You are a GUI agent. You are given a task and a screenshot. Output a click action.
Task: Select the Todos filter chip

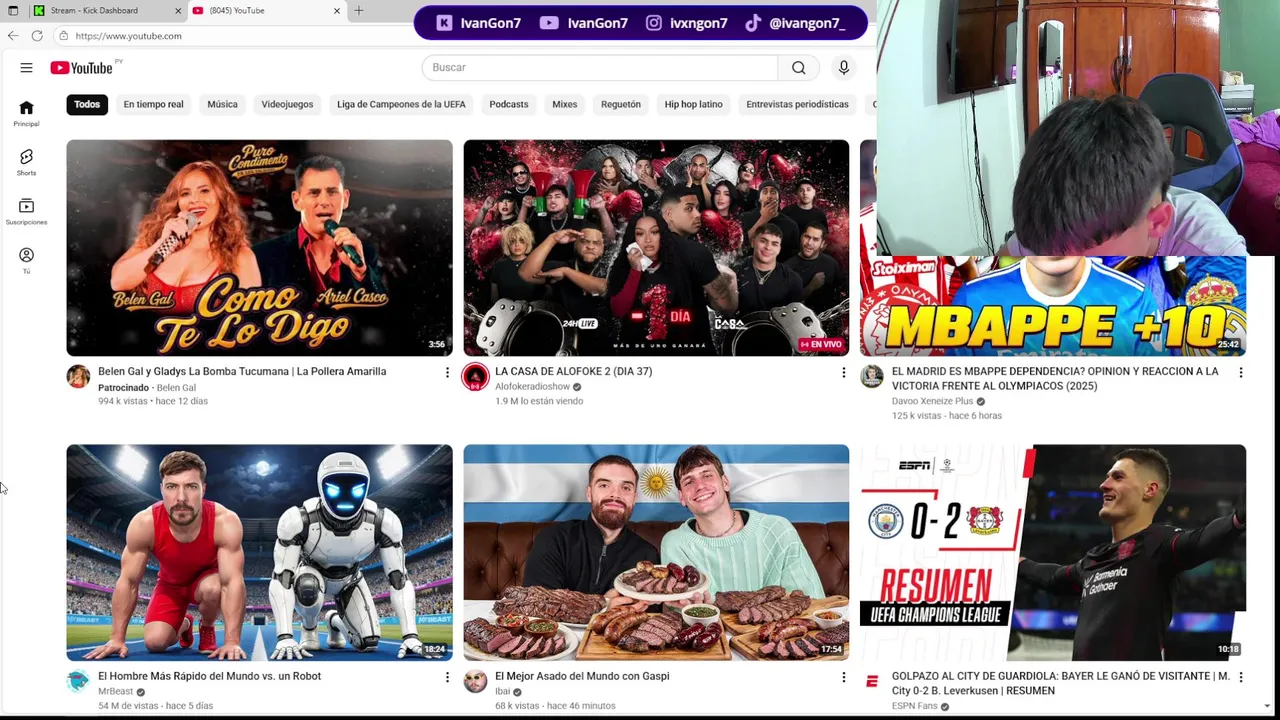click(87, 104)
